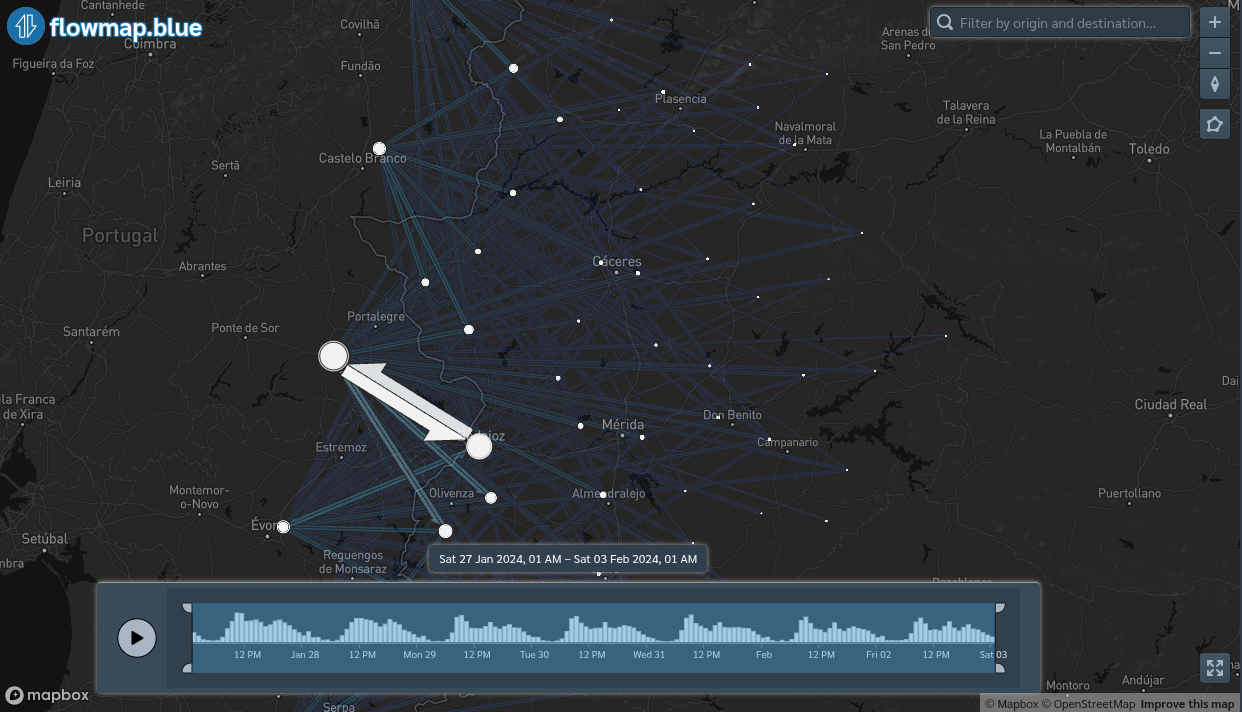
Task: Activate the polygon selection tool
Action: [x=1215, y=124]
